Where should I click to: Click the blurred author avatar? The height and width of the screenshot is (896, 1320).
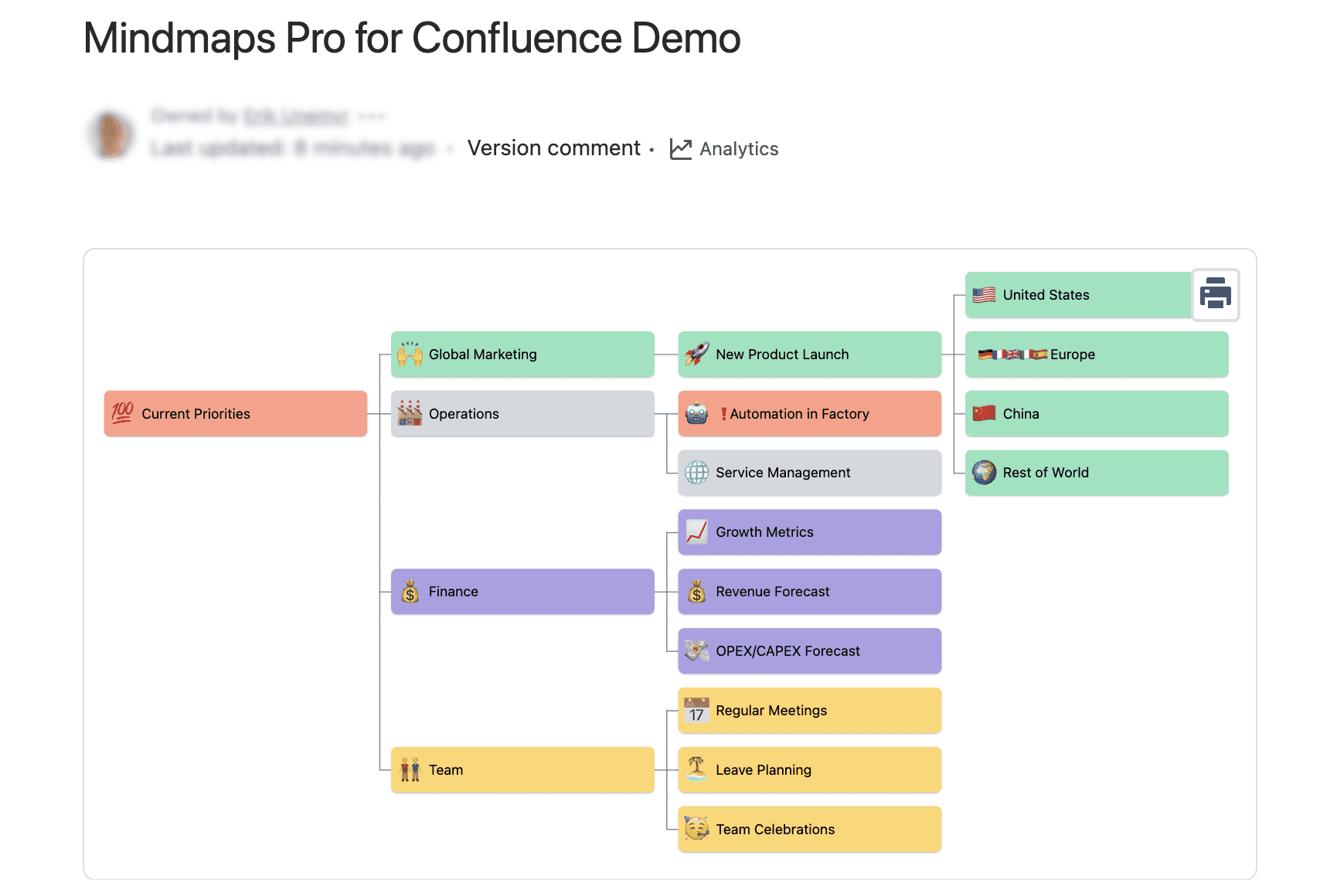click(x=113, y=135)
